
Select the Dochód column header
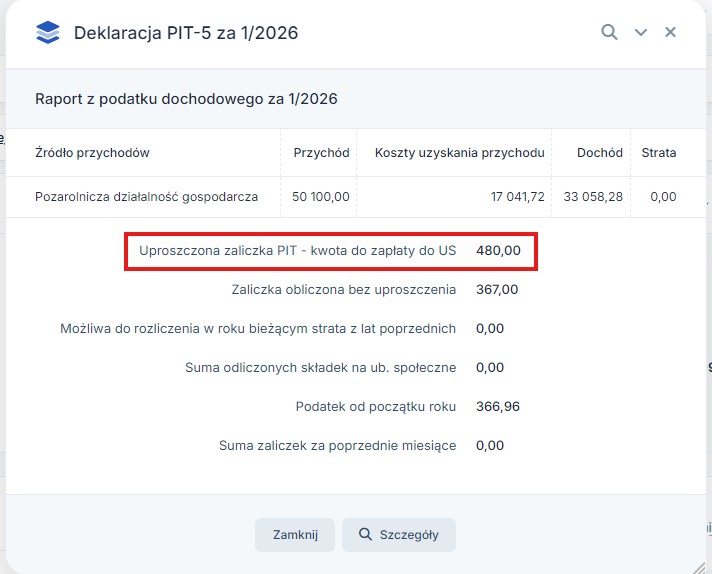pos(599,153)
